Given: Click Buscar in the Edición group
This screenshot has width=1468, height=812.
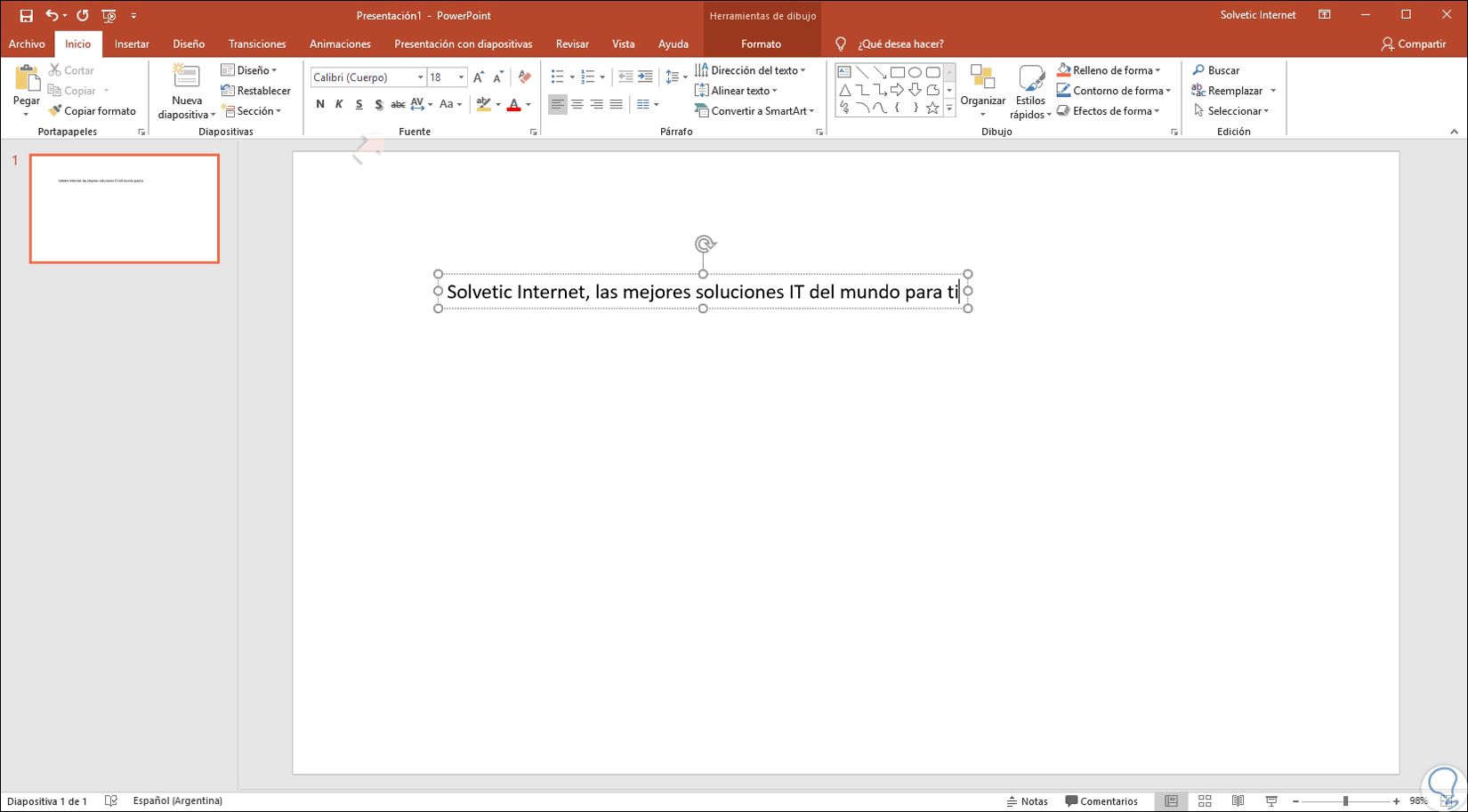Looking at the screenshot, I should pos(1215,70).
